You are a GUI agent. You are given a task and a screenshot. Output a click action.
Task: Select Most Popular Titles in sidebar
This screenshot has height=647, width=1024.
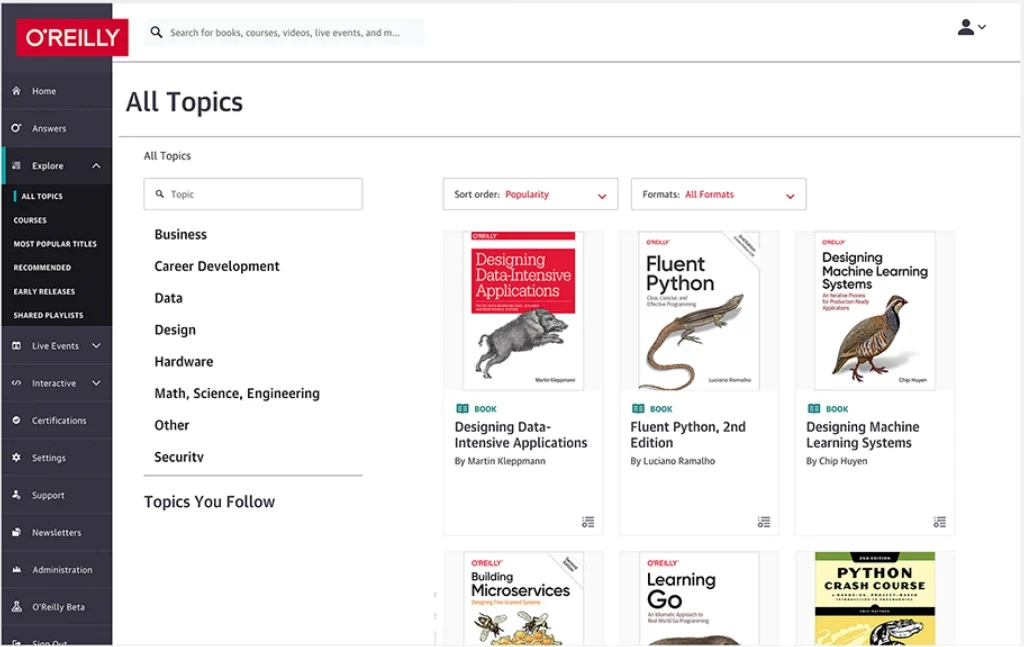click(55, 244)
